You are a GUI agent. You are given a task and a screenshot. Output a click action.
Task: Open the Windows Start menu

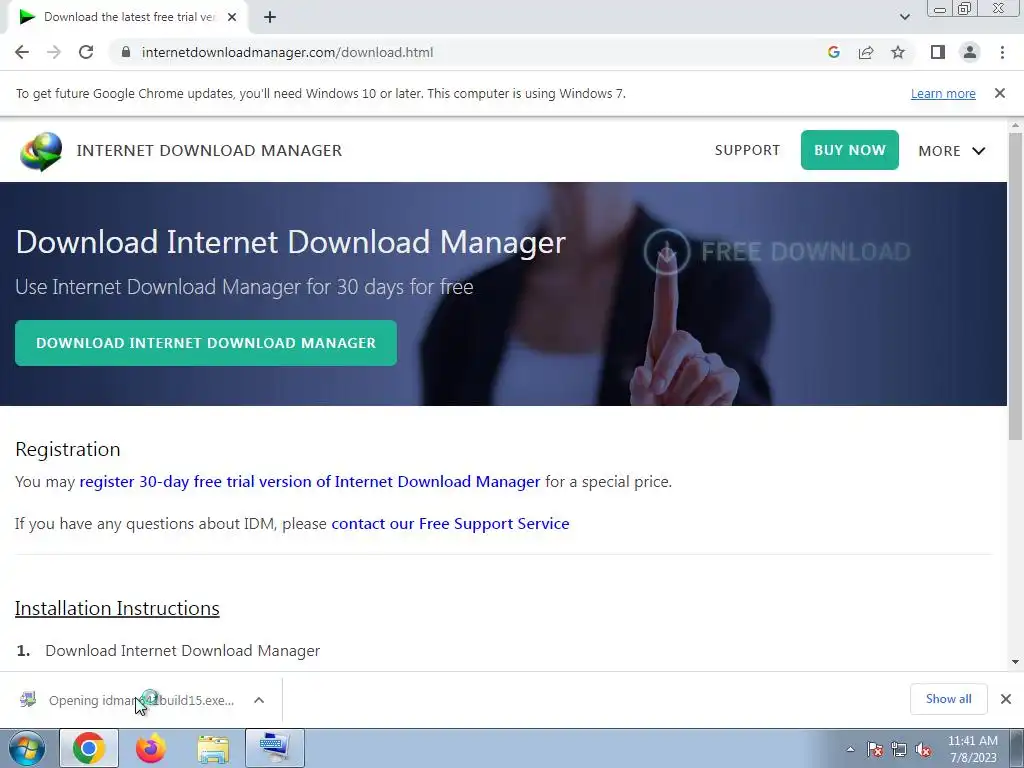click(27, 748)
